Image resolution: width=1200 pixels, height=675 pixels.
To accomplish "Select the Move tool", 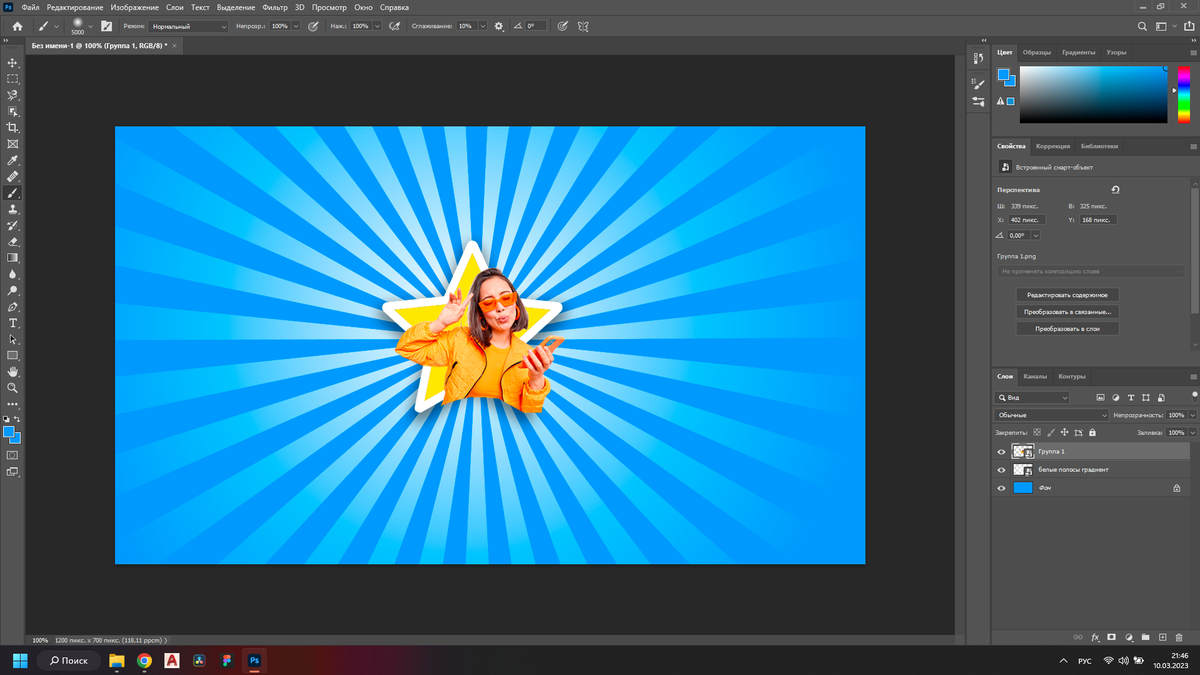I will [x=13, y=62].
